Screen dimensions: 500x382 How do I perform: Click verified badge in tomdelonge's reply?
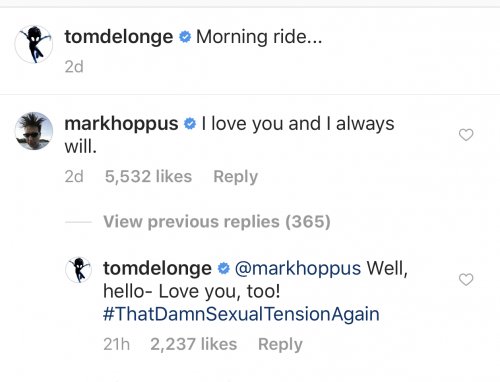[x=224, y=268]
